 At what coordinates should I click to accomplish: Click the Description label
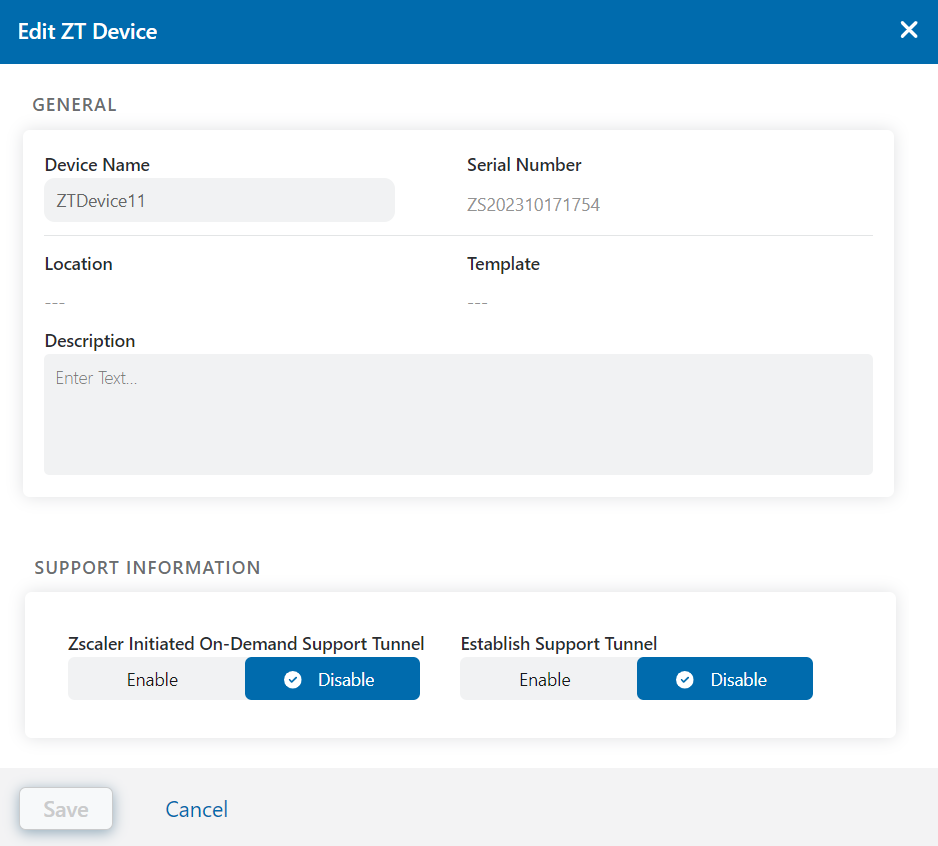coord(90,341)
